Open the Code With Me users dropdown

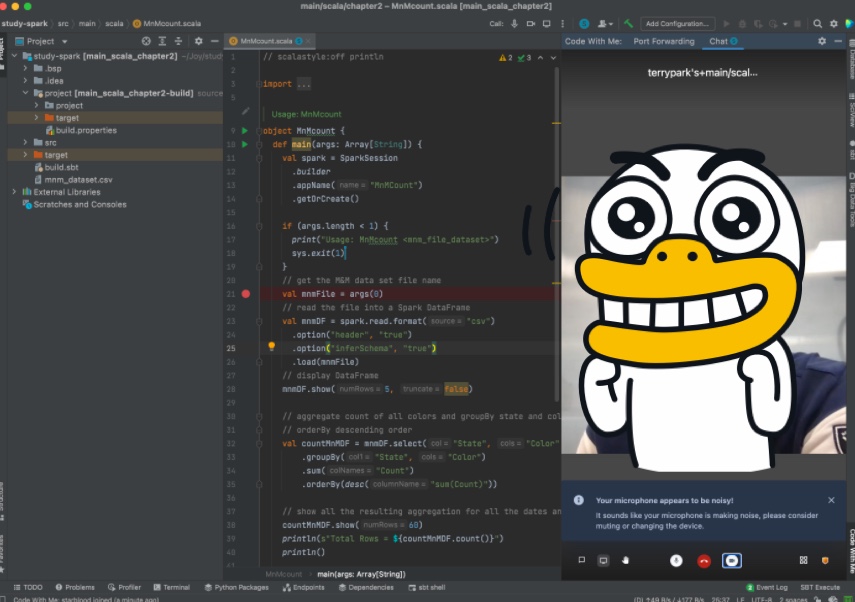coord(605,24)
